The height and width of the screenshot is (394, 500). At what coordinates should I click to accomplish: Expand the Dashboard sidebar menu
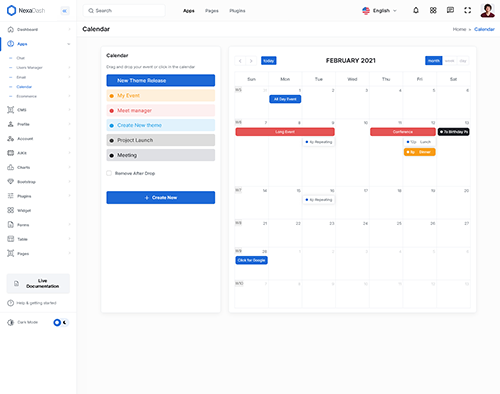click(38, 29)
